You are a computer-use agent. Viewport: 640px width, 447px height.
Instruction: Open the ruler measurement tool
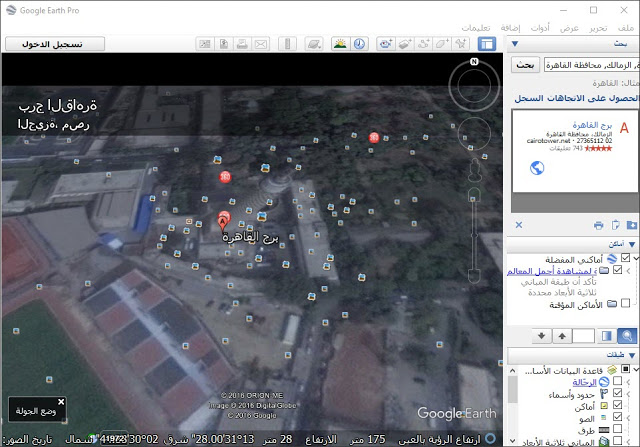tap(287, 44)
